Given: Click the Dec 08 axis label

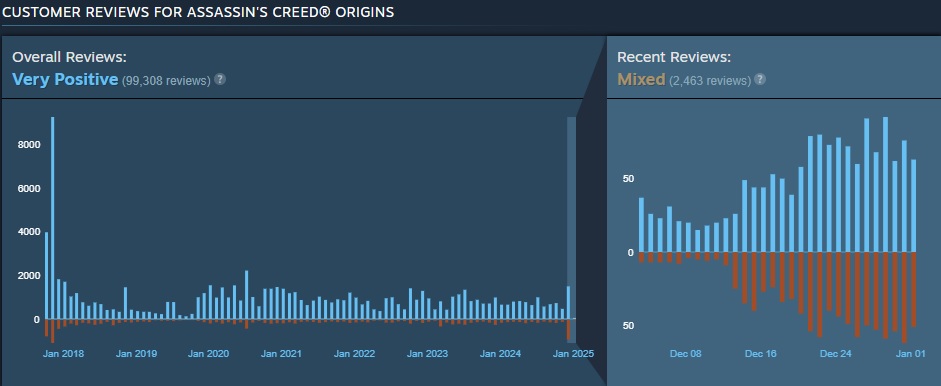Looking at the screenshot, I should coord(685,354).
